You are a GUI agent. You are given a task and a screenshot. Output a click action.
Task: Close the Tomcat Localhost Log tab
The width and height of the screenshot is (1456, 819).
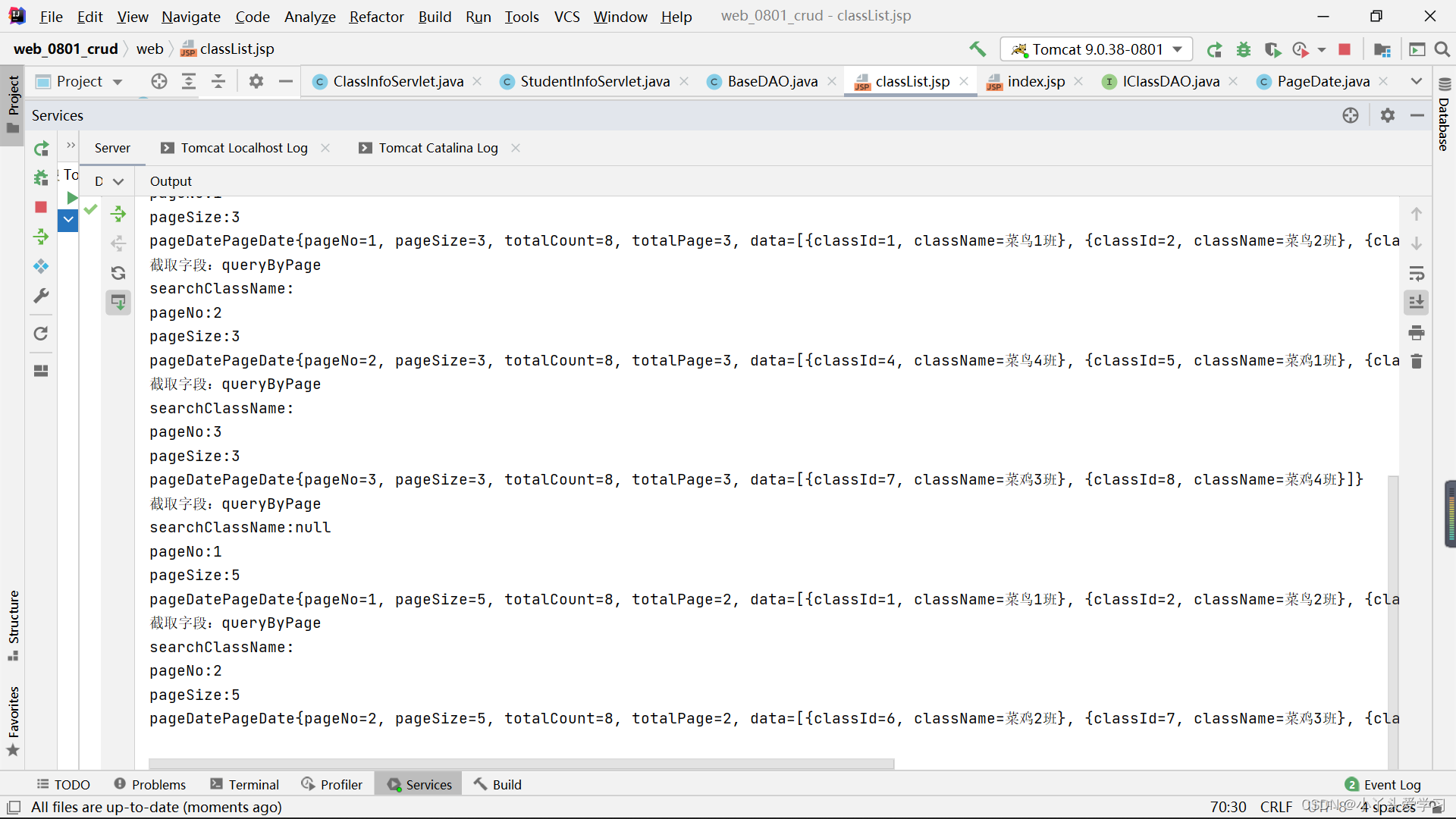tap(325, 148)
